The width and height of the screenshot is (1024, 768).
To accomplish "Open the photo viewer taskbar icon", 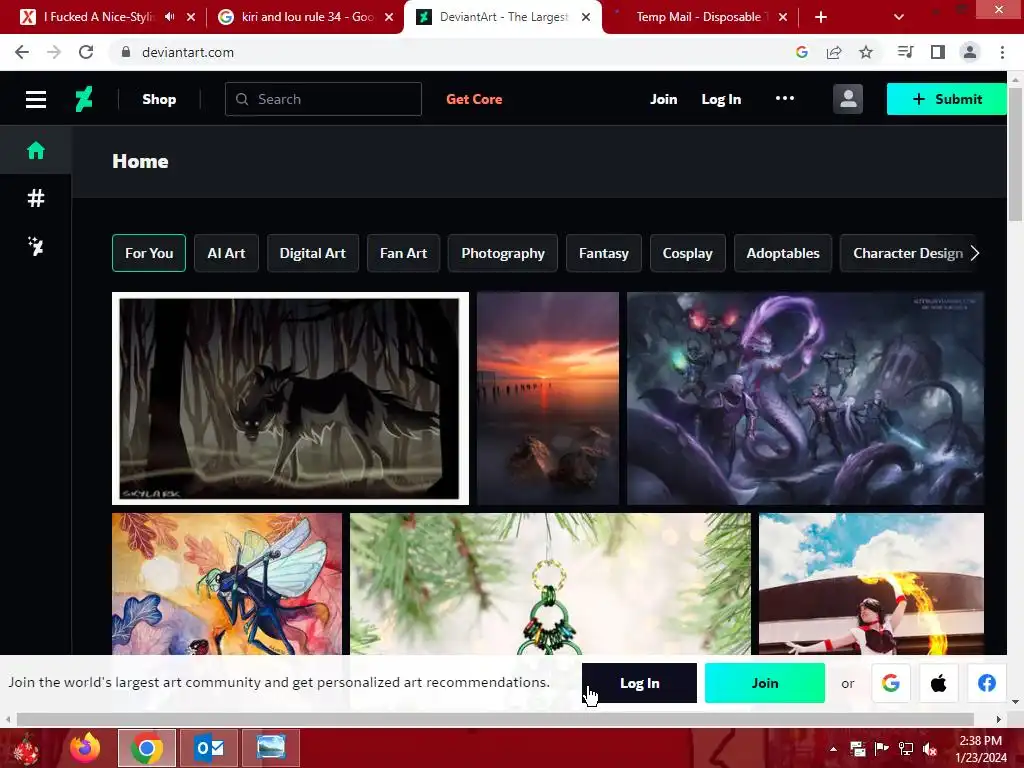I will coord(271,748).
